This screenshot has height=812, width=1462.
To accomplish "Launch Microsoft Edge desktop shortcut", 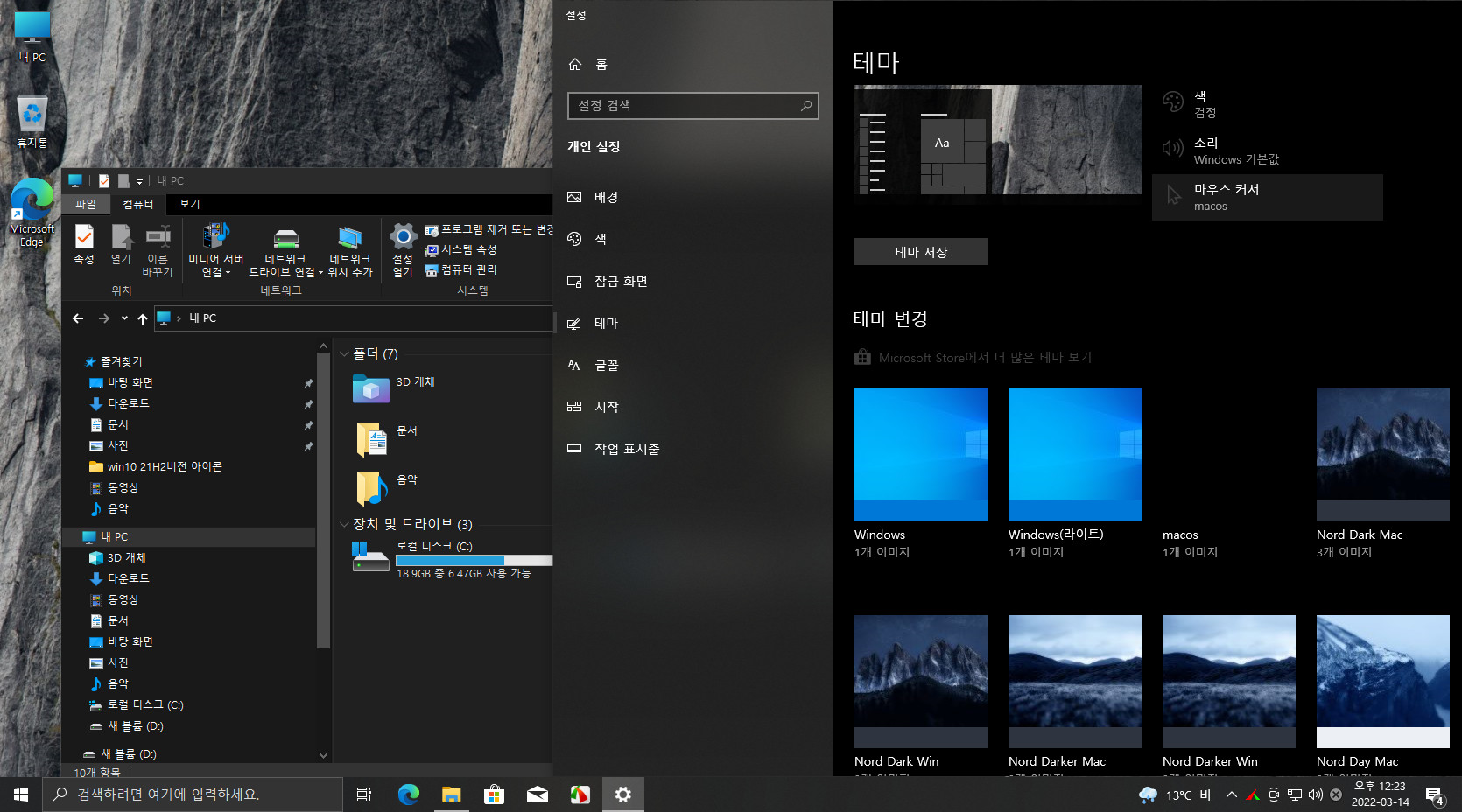I will 32,213.
